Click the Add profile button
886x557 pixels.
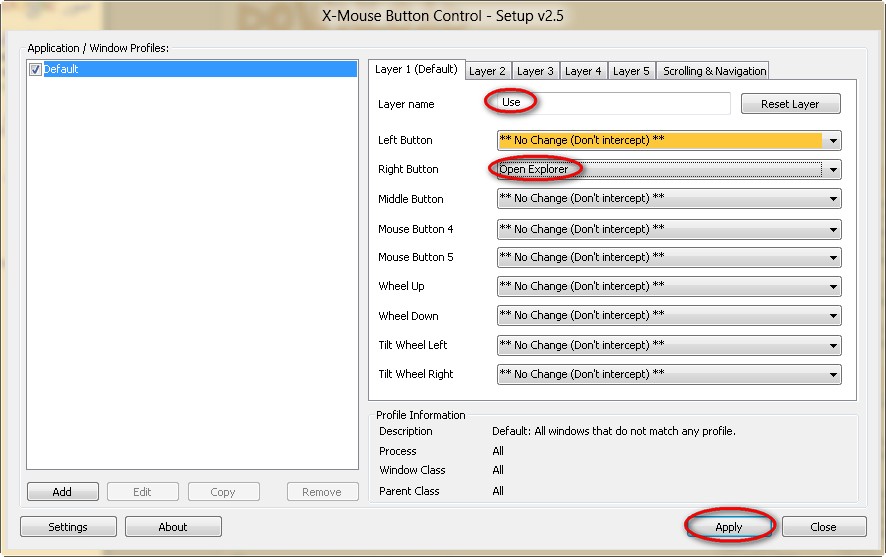[x=62, y=492]
